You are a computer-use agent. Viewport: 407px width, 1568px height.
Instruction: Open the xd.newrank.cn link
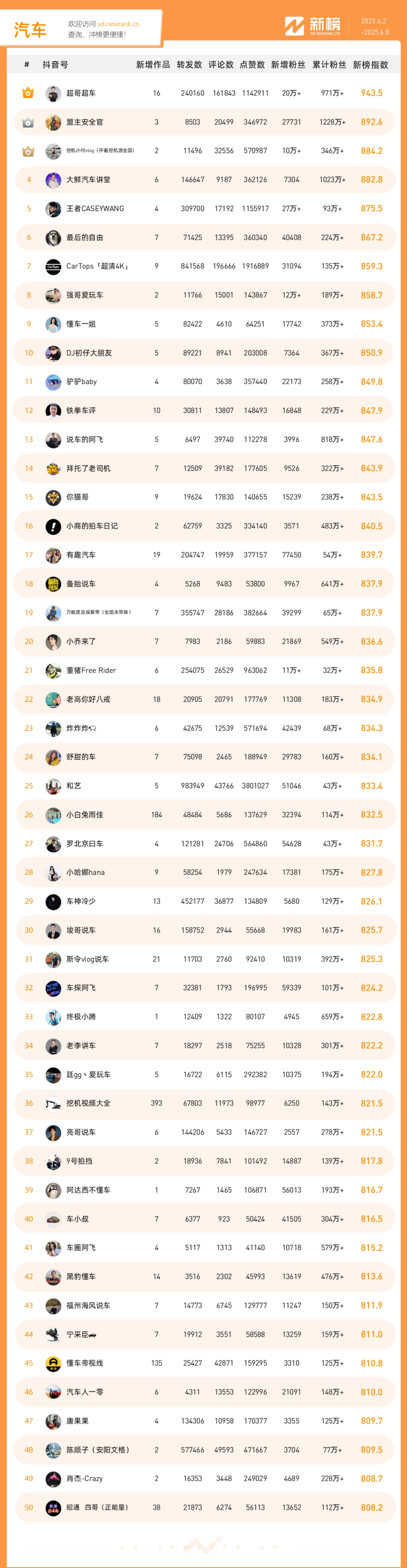click(118, 25)
